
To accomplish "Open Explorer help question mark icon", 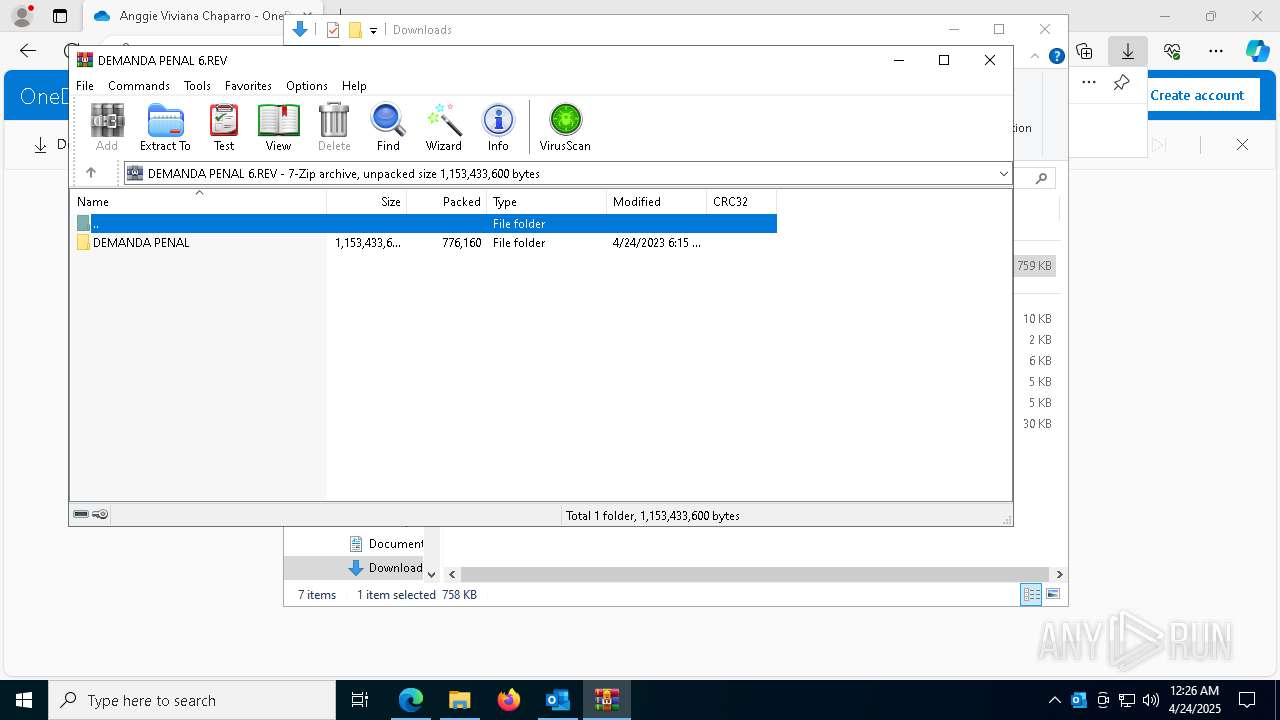I will pos(1057,56).
